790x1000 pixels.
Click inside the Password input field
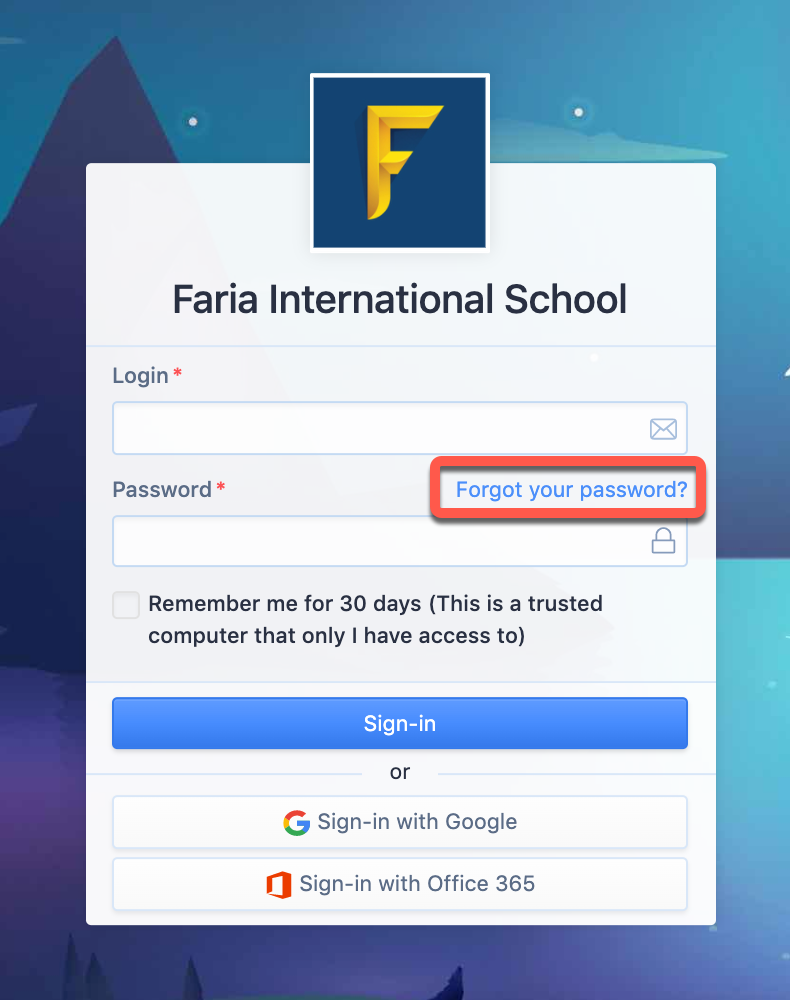[x=380, y=540]
